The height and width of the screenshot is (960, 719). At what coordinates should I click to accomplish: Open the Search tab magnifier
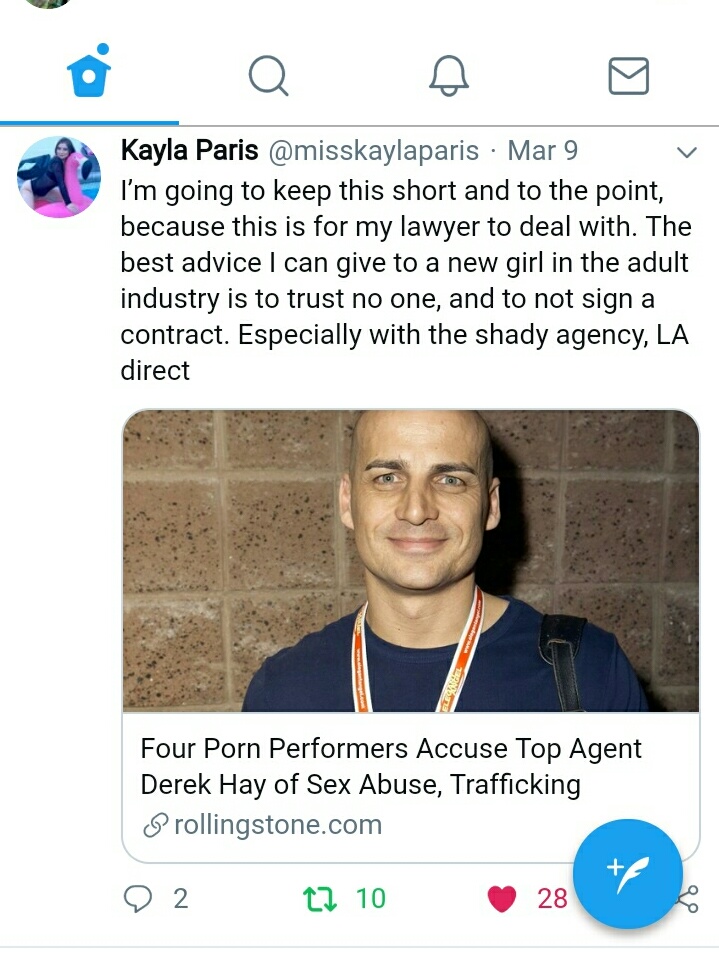pos(268,76)
